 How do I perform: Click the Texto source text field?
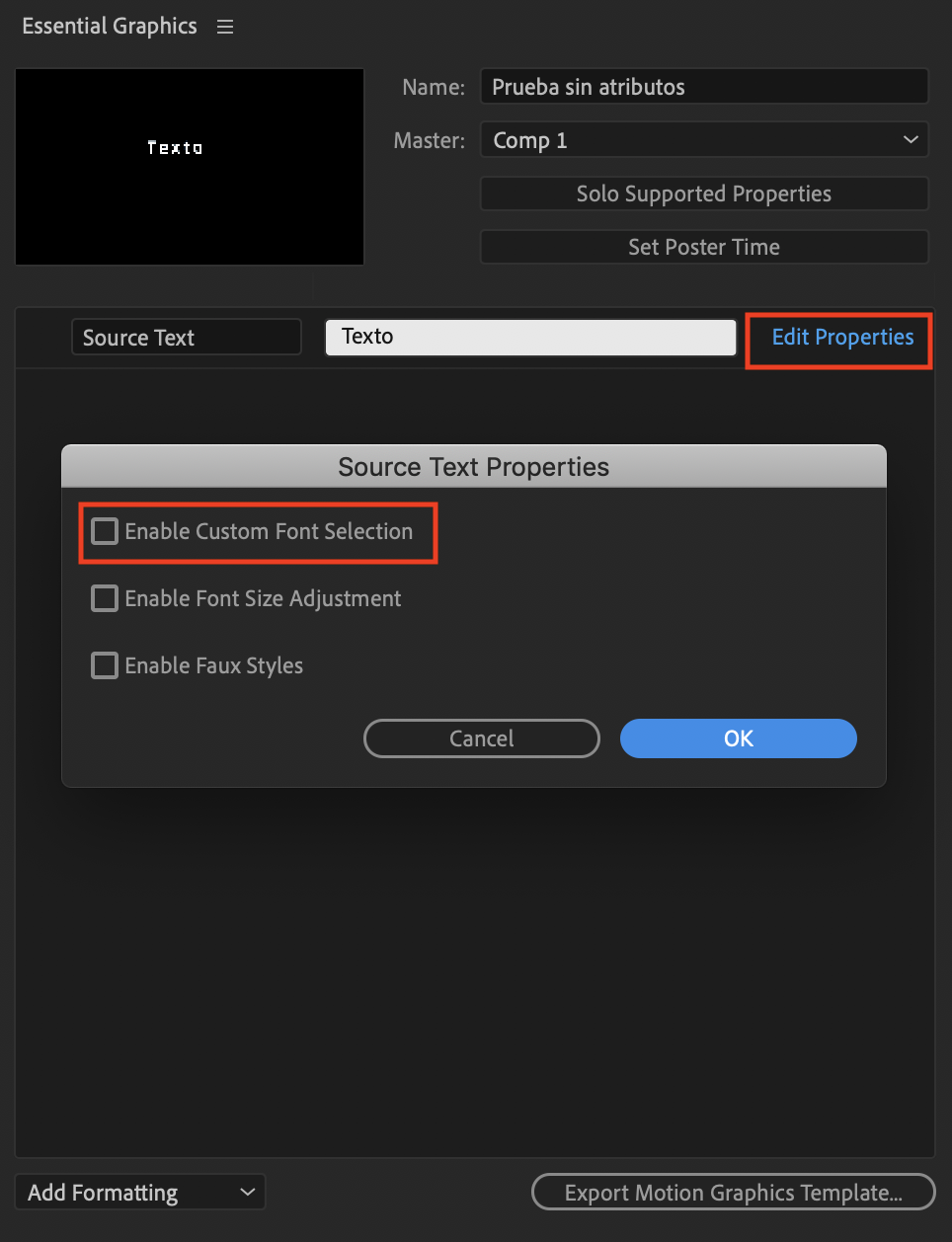[530, 337]
